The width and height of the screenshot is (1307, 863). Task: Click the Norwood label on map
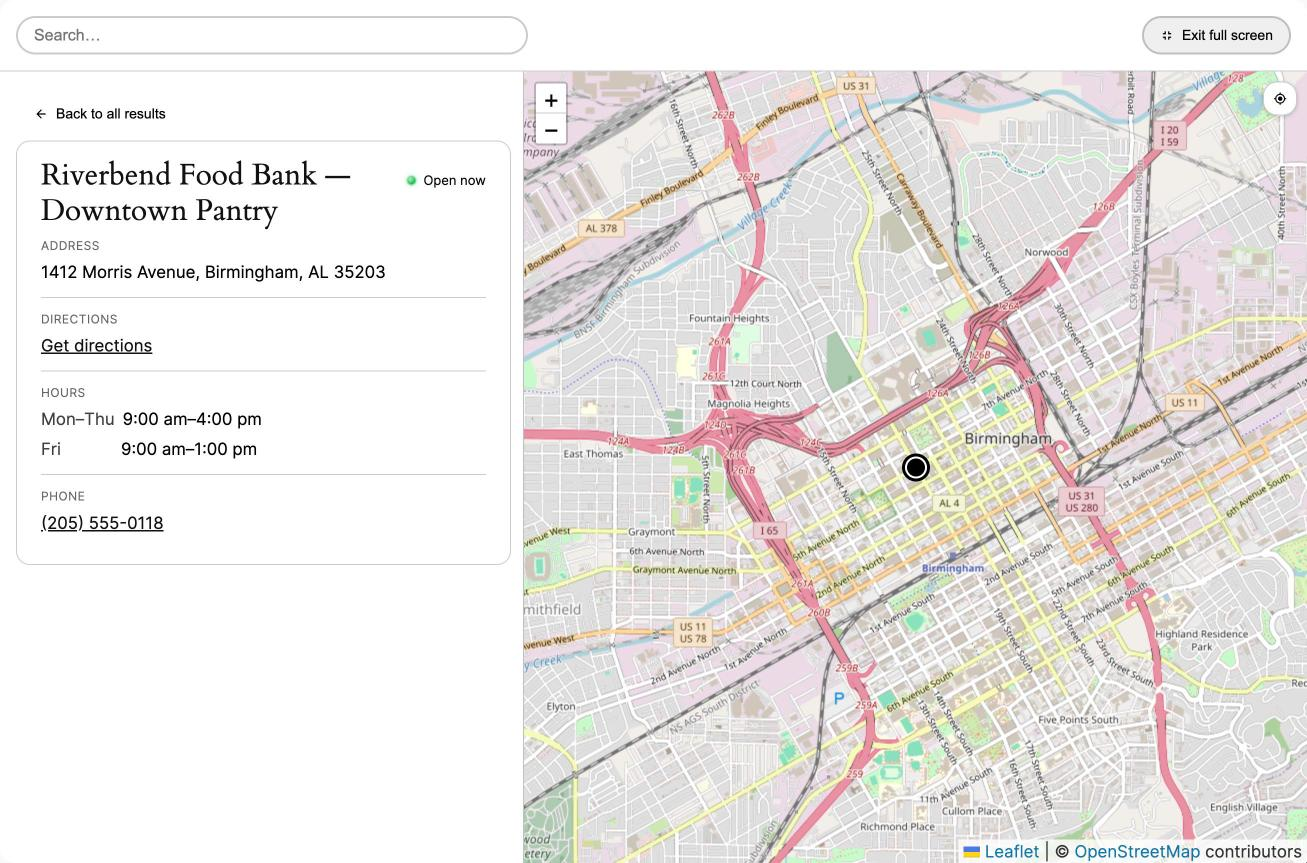click(1046, 252)
